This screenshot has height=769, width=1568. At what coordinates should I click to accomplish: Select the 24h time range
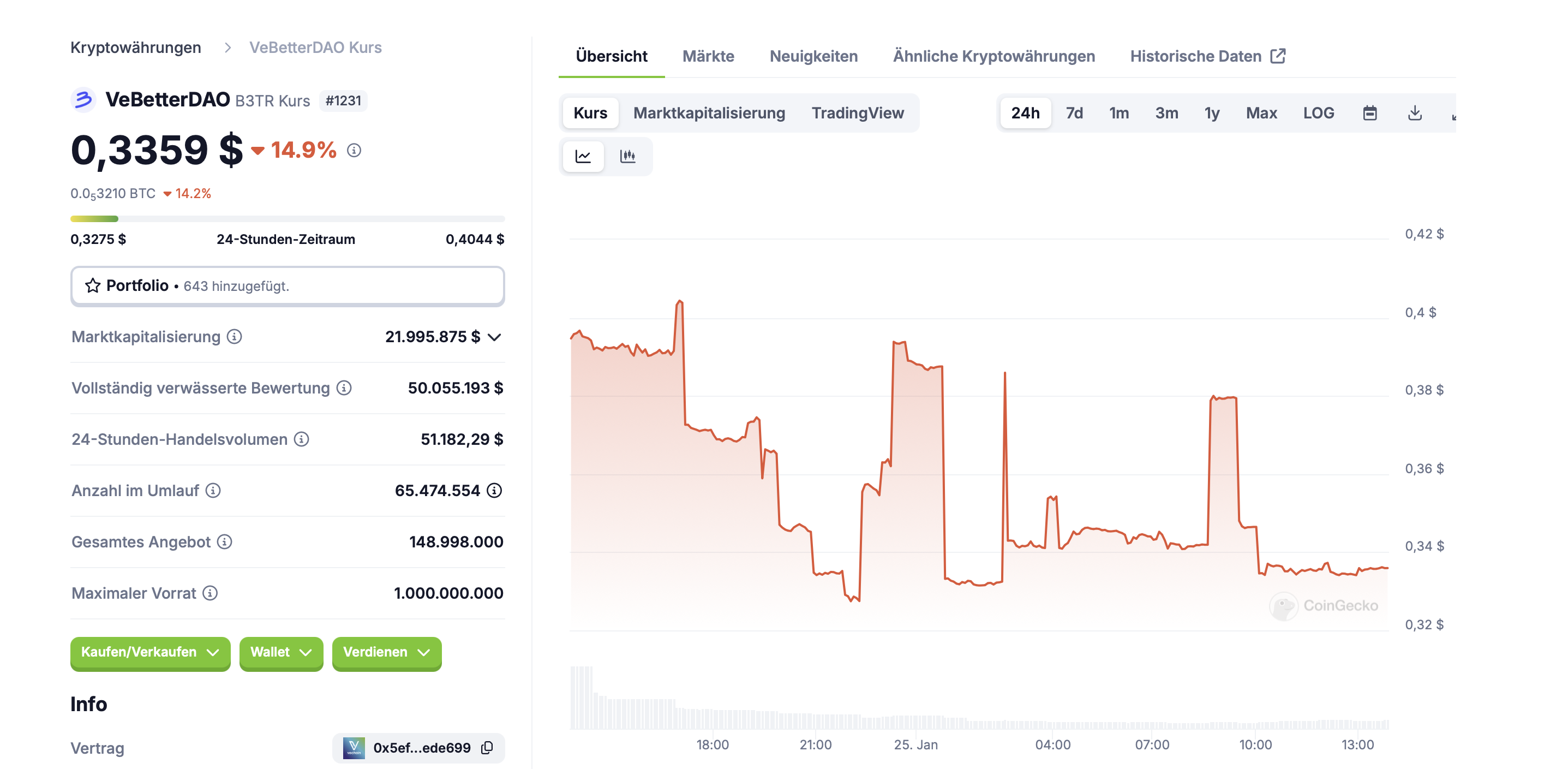pos(1026,114)
